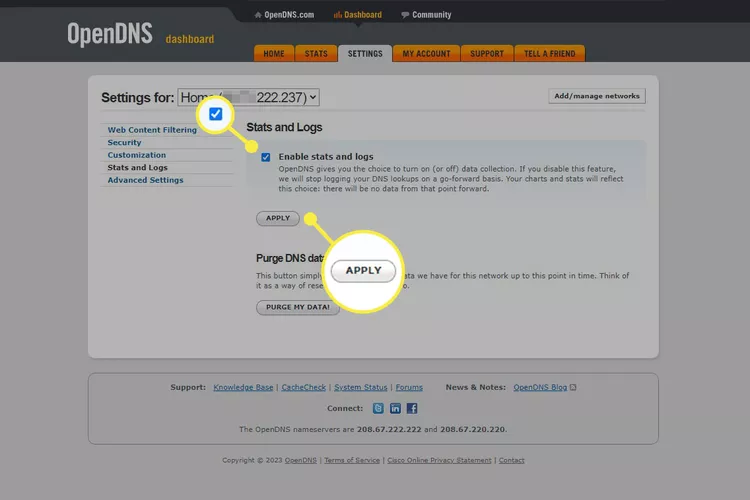Viewport: 750px width, 500px height.
Task: Toggle Enable stats and logs checkbox
Action: (266, 157)
